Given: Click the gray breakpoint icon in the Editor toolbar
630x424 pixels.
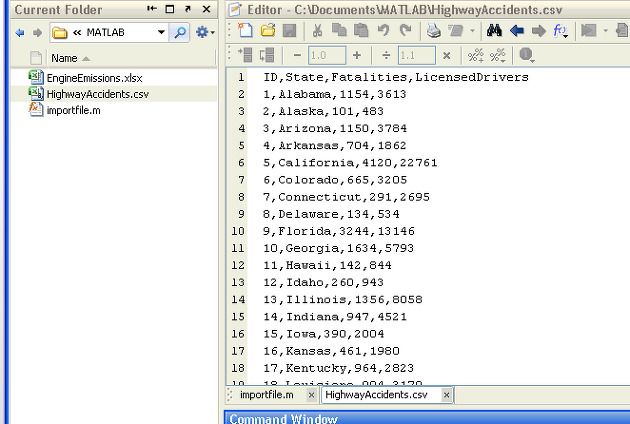Looking at the screenshot, I should click(589, 31).
